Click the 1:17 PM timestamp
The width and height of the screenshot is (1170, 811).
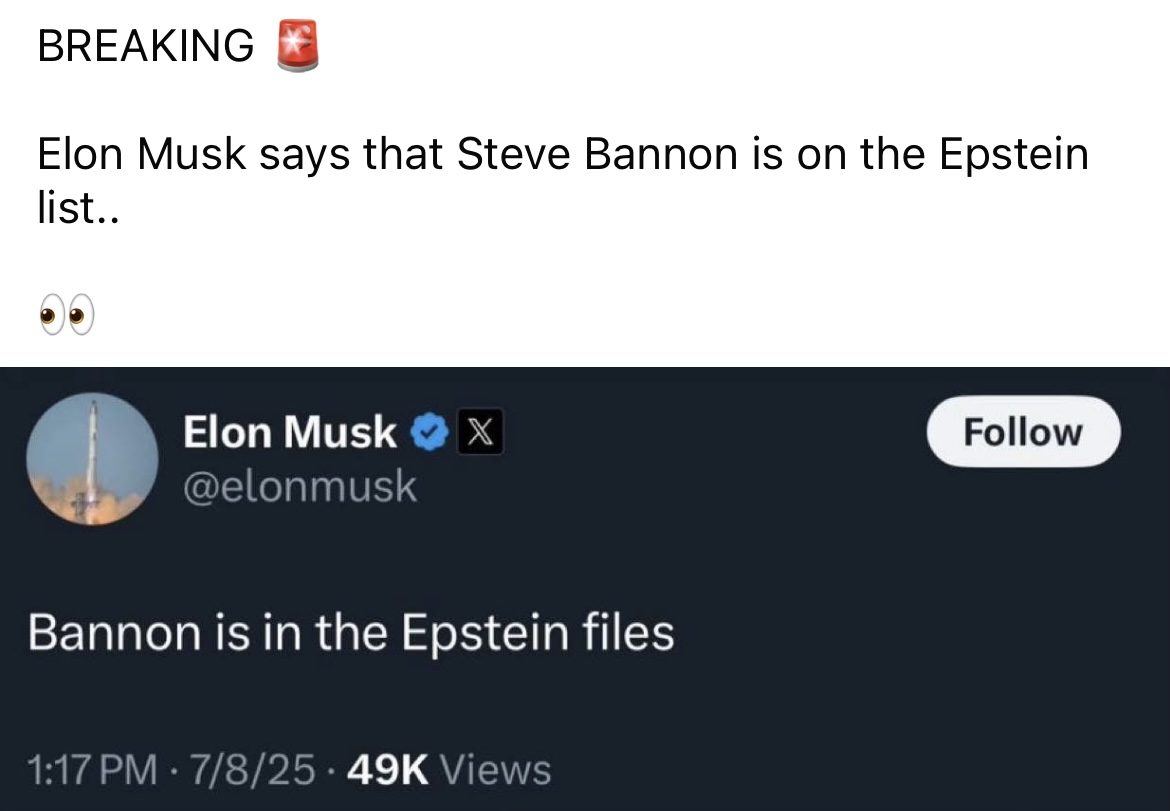93,770
